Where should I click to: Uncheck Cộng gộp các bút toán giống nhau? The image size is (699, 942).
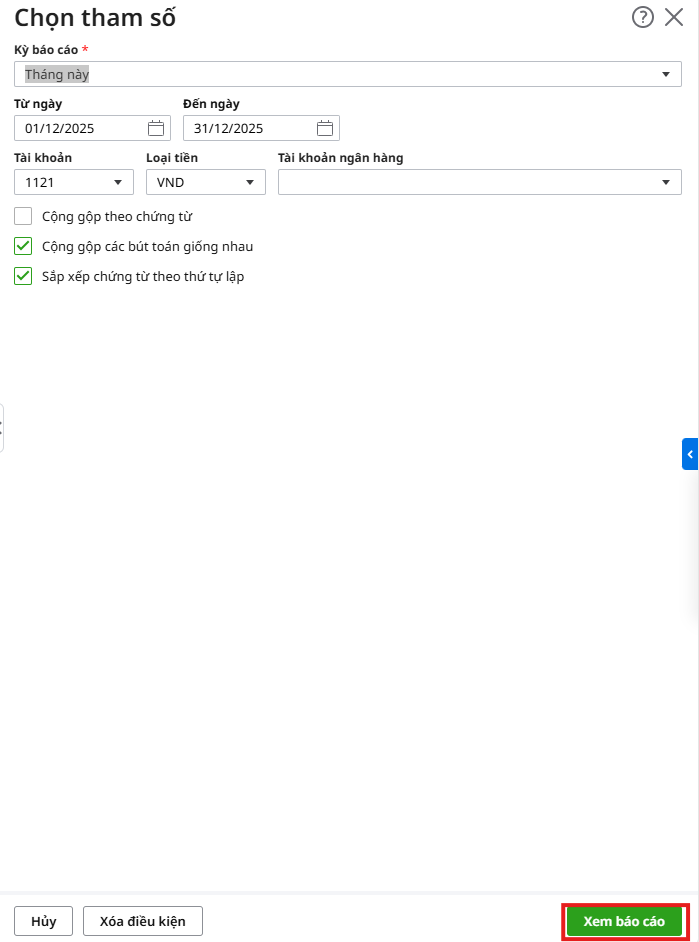coord(24,246)
